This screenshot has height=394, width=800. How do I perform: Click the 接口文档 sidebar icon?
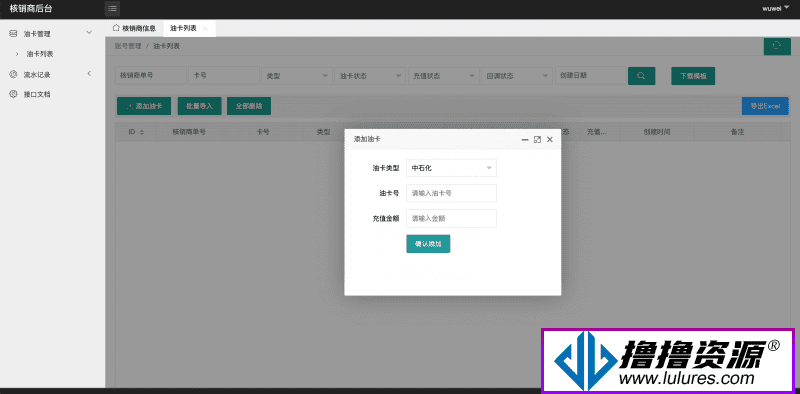click(x=13, y=94)
